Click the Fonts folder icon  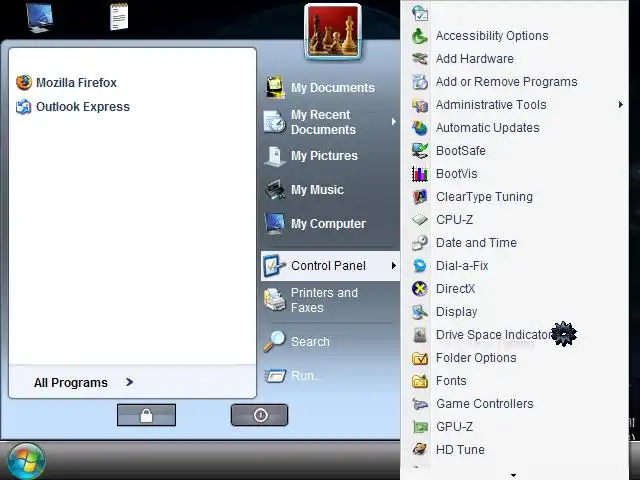pyautogui.click(x=420, y=381)
